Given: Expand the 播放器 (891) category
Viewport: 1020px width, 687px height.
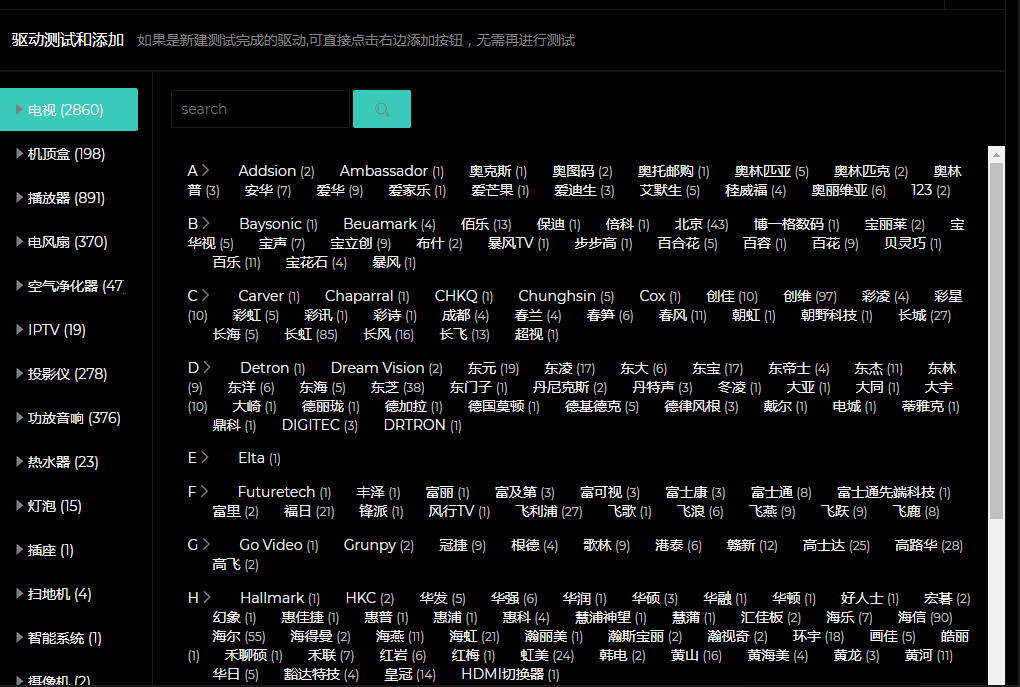Looking at the screenshot, I should [66, 198].
